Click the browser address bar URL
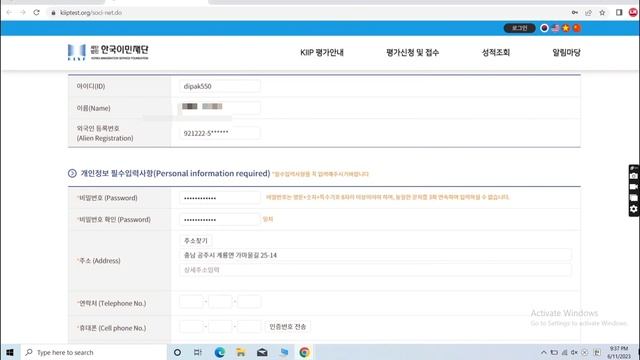Viewport: 640px width, 360px height. 91,13
